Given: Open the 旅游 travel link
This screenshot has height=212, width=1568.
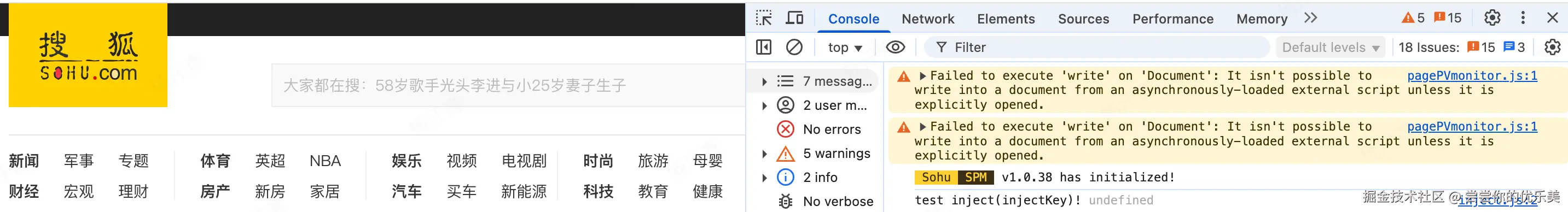Looking at the screenshot, I should click(653, 161).
